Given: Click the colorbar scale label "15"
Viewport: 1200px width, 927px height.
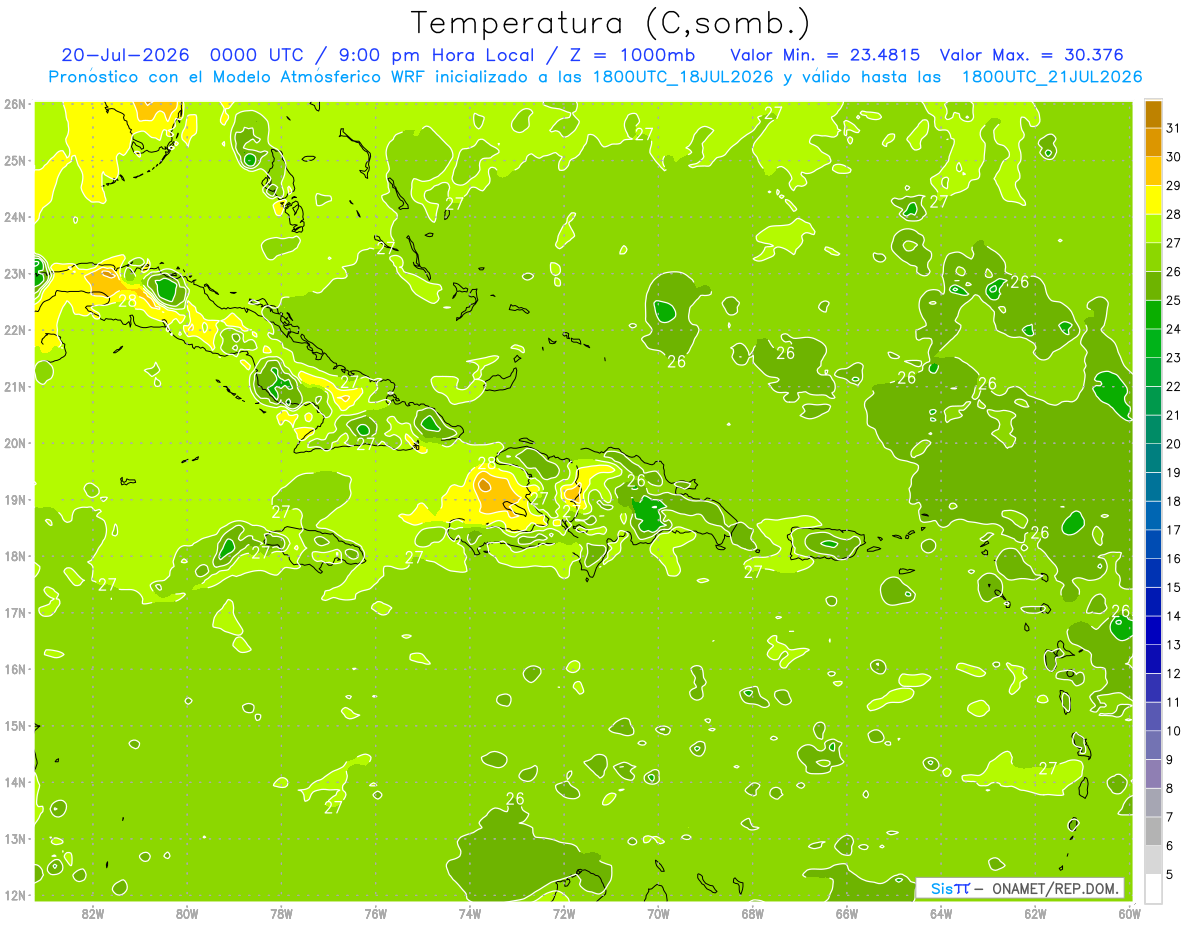Looking at the screenshot, I should [1175, 587].
